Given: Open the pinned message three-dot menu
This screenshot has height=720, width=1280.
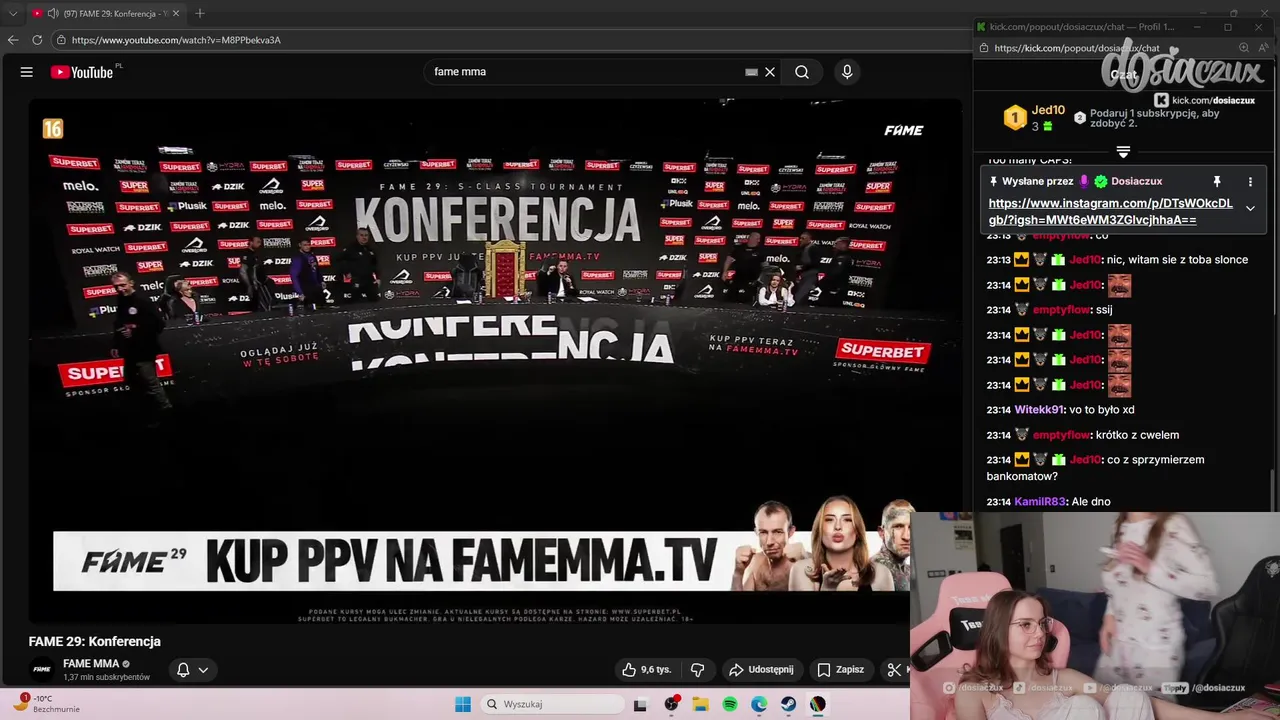Looking at the screenshot, I should tap(1250, 182).
